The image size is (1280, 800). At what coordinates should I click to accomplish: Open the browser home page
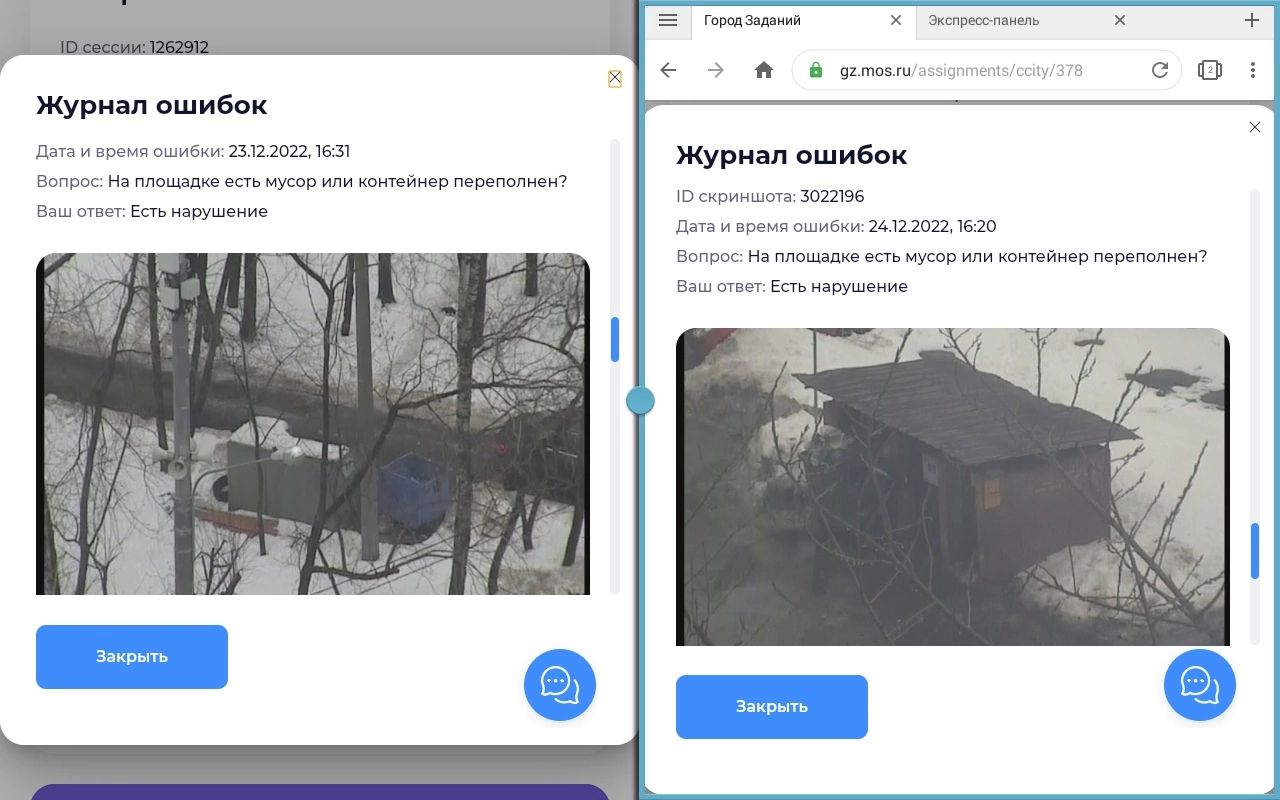[764, 70]
